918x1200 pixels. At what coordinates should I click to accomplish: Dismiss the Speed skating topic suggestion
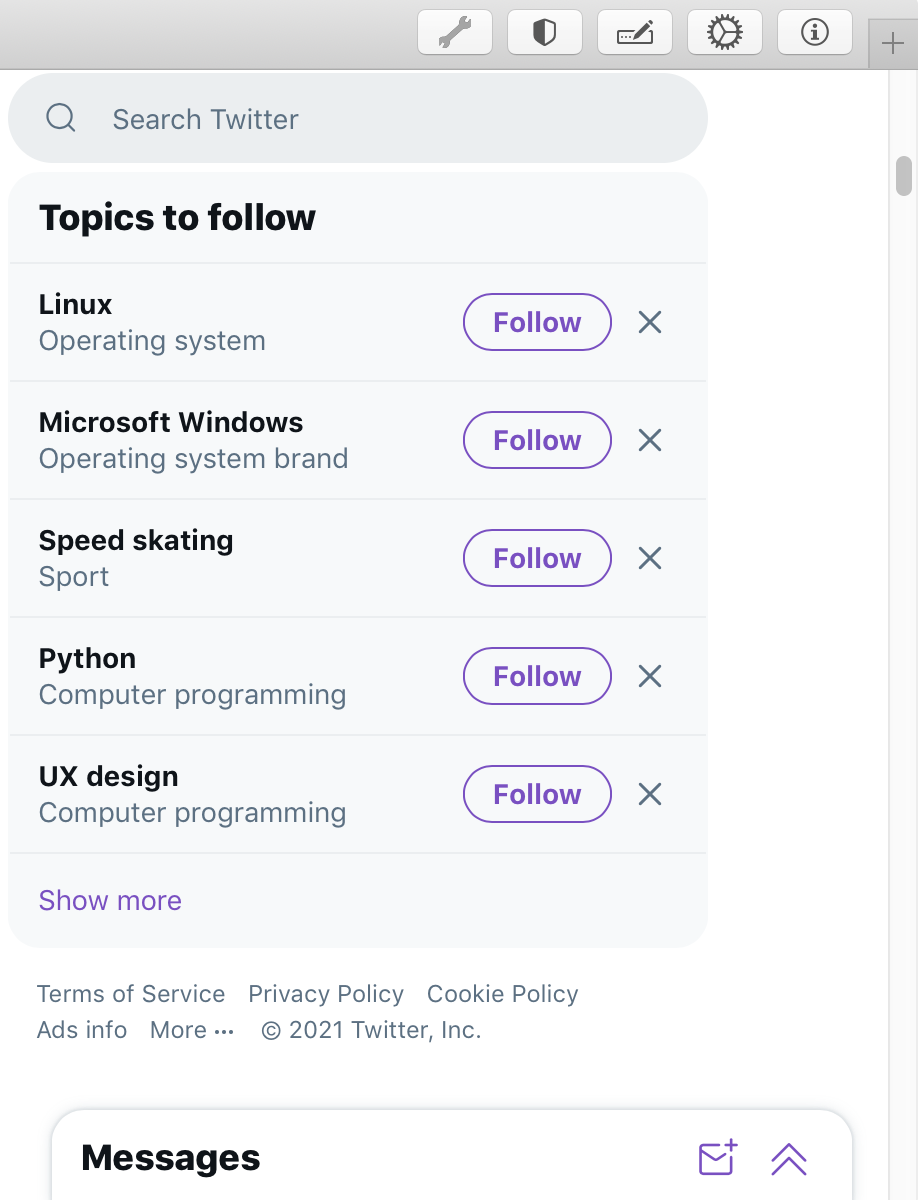click(x=650, y=558)
